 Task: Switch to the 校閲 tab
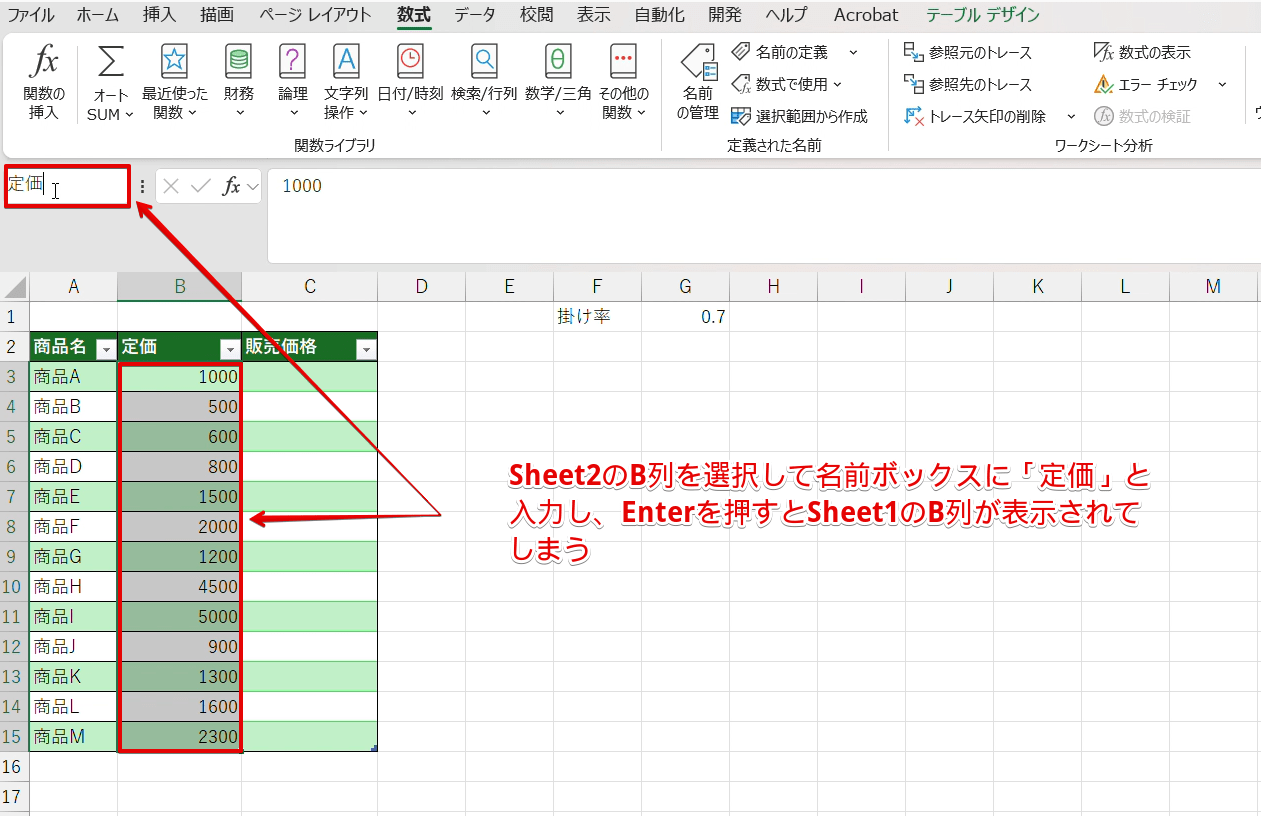536,15
